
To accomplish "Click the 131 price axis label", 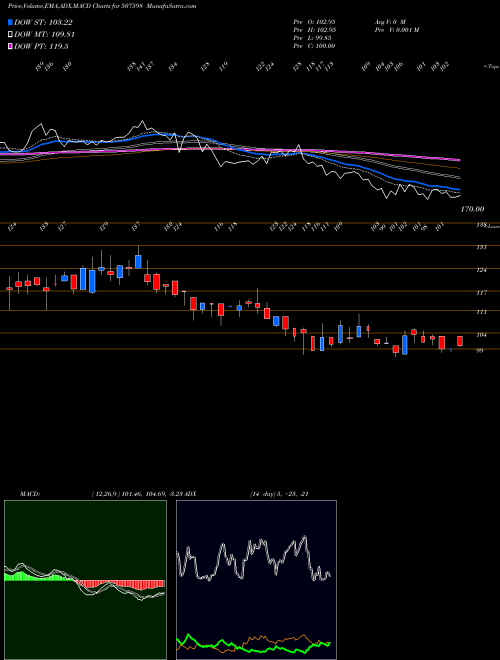I will pos(481,247).
